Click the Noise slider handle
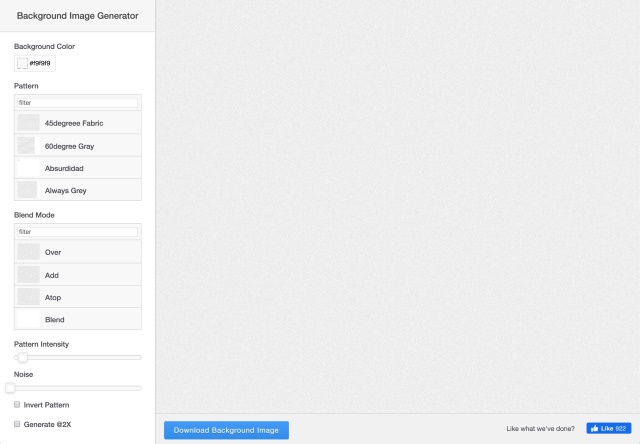The image size is (640, 444). 10,388
